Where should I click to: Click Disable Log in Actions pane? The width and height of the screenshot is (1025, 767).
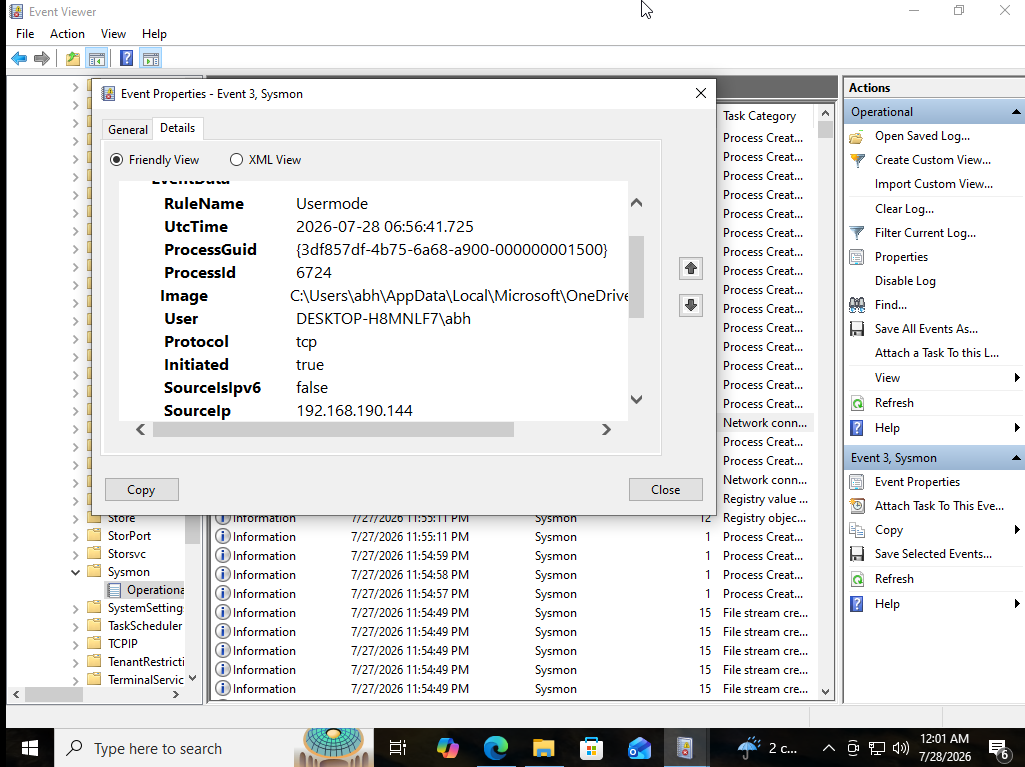point(905,281)
